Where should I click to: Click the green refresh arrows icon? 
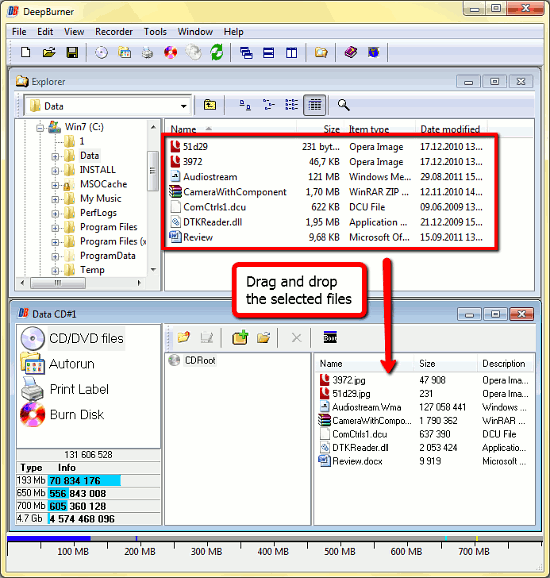216,52
